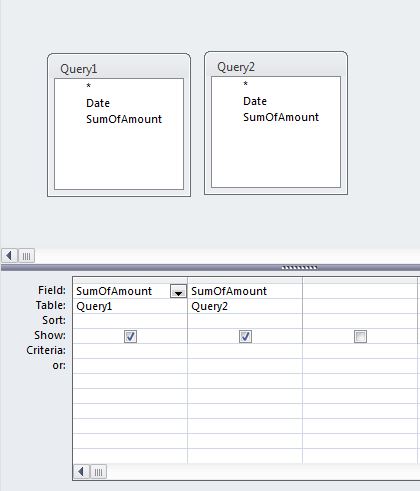
Task: Select the asterisk field in the Query2 box
Action: tap(246, 84)
